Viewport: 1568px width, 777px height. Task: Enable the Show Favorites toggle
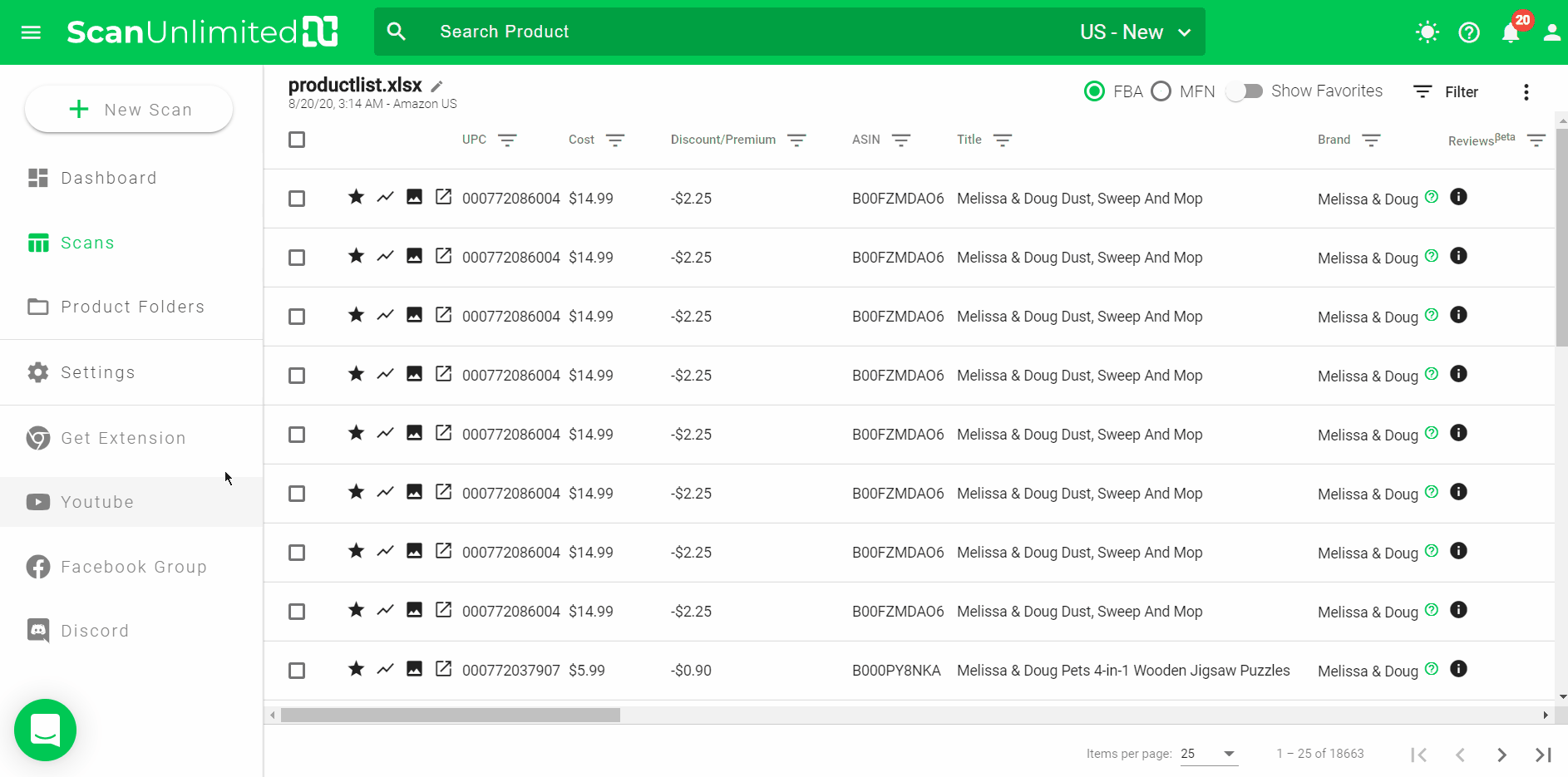pyautogui.click(x=1245, y=91)
